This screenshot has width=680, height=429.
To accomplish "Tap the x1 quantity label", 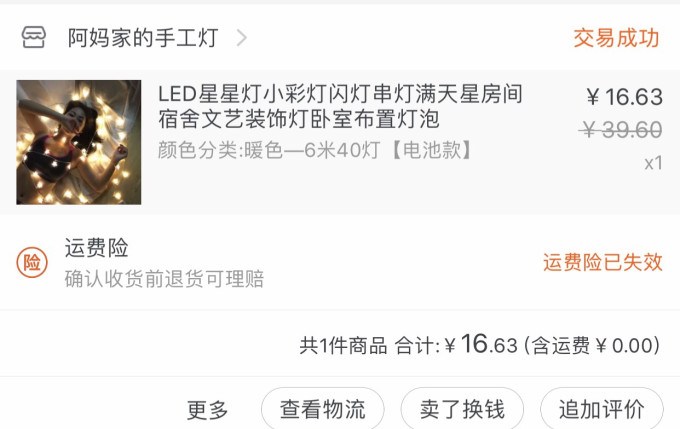I will [652, 163].
